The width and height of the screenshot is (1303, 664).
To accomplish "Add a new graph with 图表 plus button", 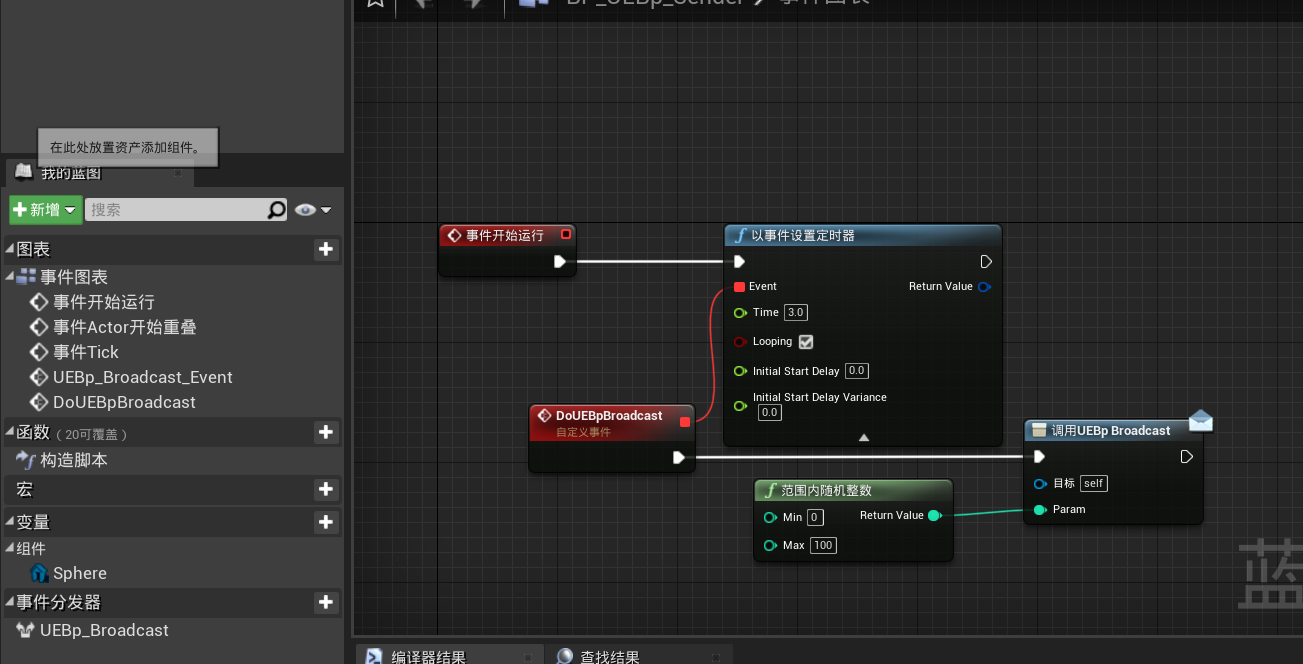I will [326, 249].
